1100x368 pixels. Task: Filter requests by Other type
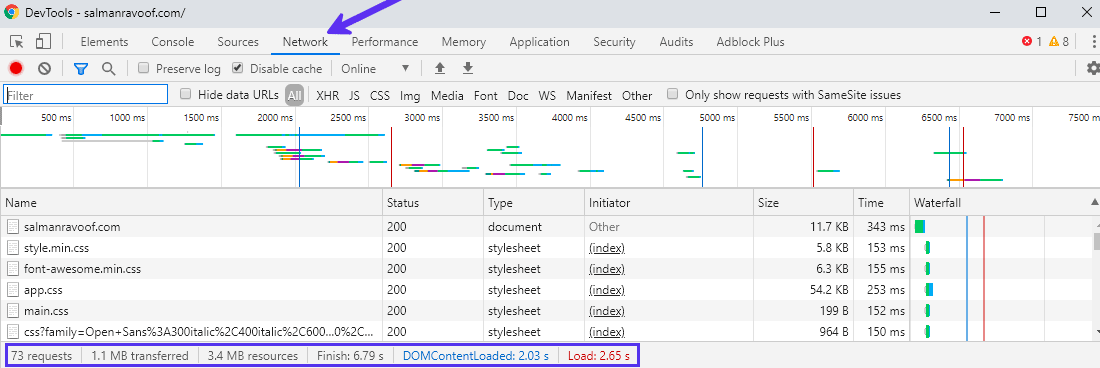(637, 95)
